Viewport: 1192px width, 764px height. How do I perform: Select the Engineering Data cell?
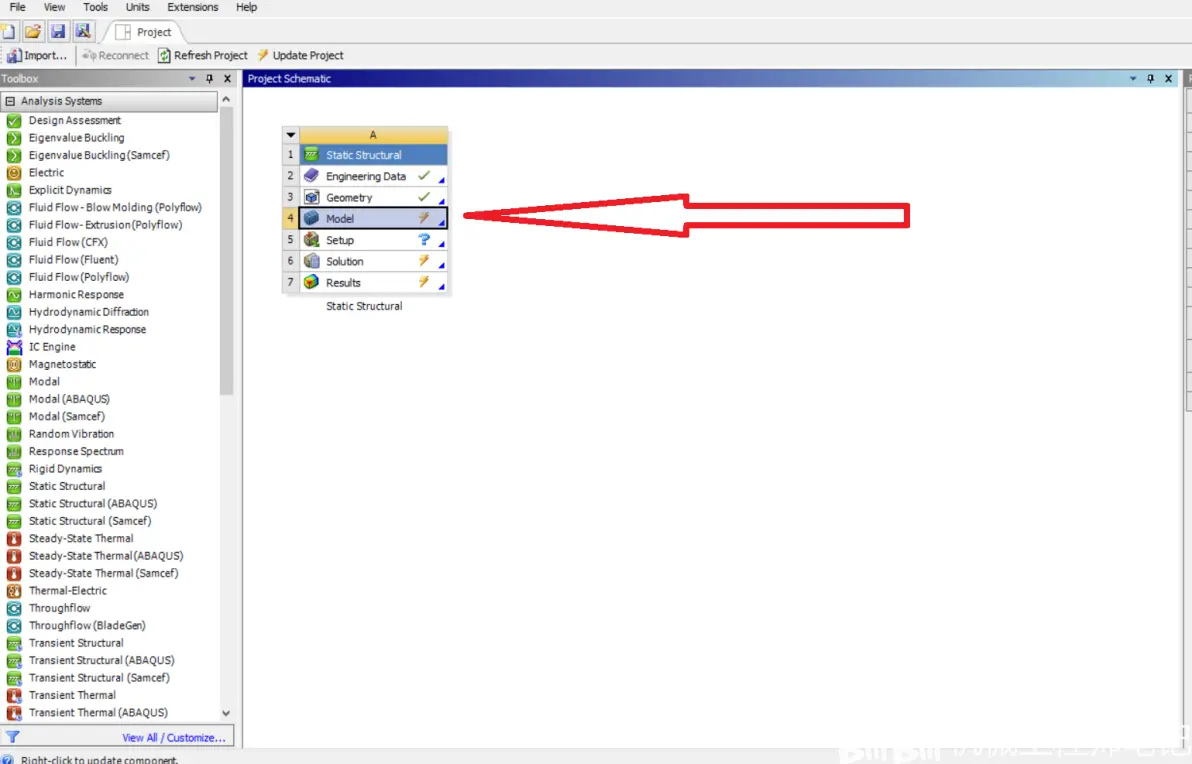point(373,176)
